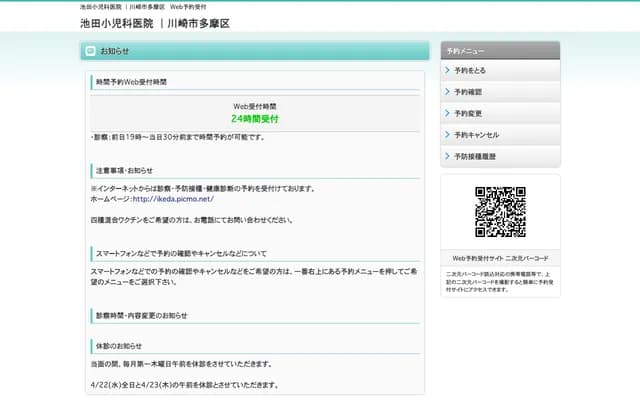640x400 pixels.
Task: Click the QR code image
Action: click(x=500, y=212)
